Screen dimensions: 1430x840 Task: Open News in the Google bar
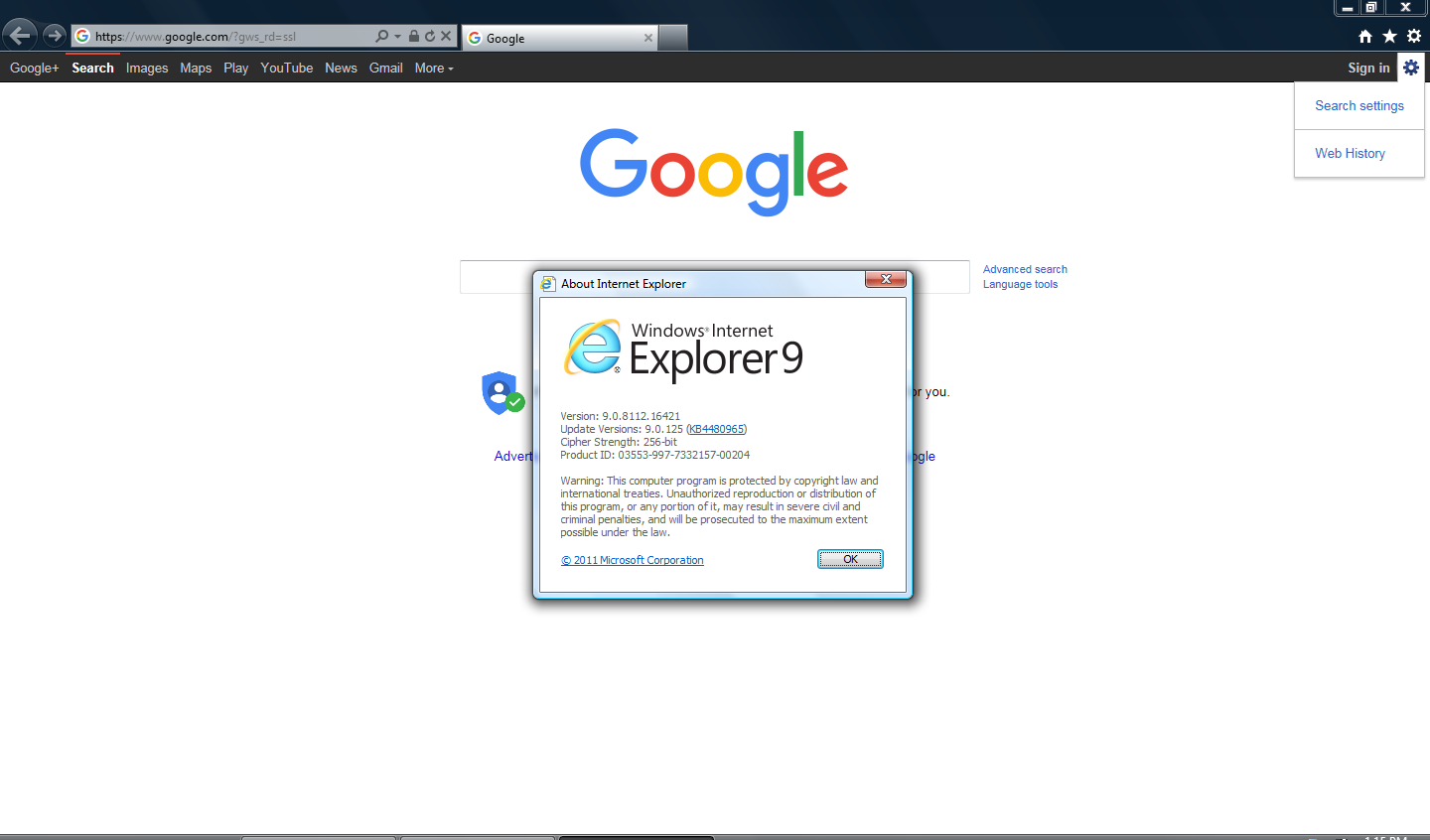pyautogui.click(x=341, y=68)
